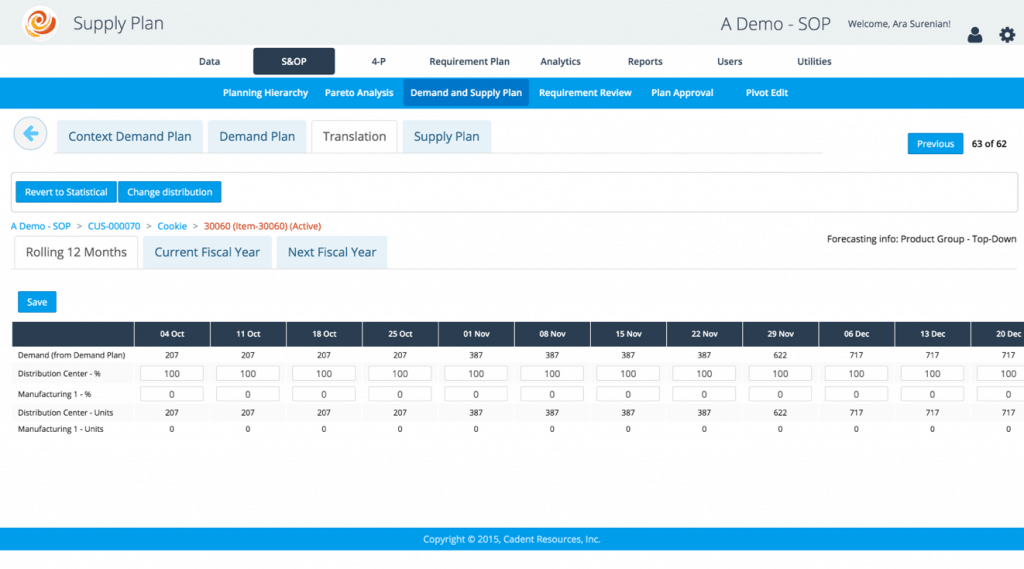The height and width of the screenshot is (569, 1024).
Task: Click the 29 Nov column header
Action: 780,334
